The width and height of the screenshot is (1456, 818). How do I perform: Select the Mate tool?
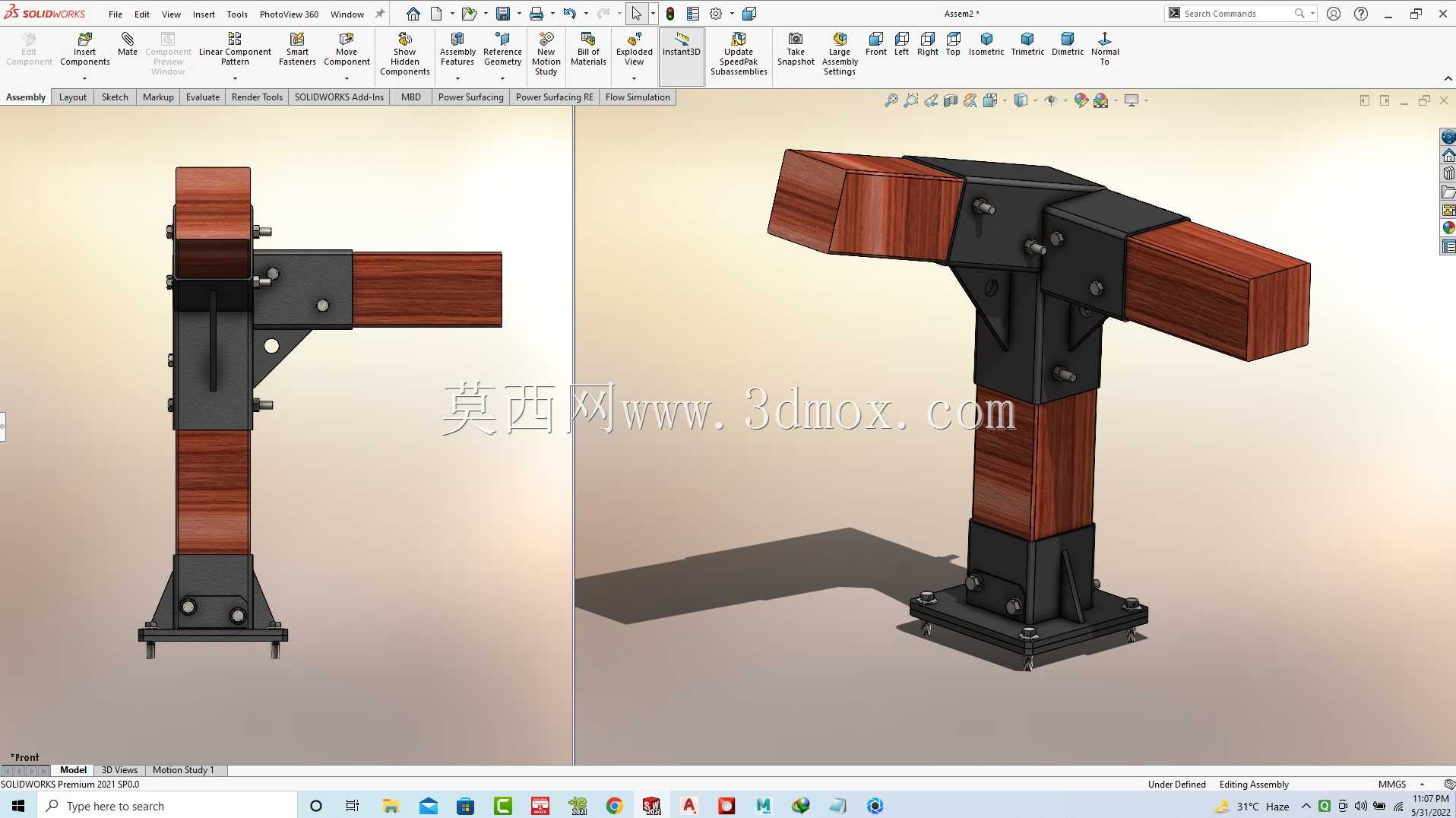[x=128, y=44]
